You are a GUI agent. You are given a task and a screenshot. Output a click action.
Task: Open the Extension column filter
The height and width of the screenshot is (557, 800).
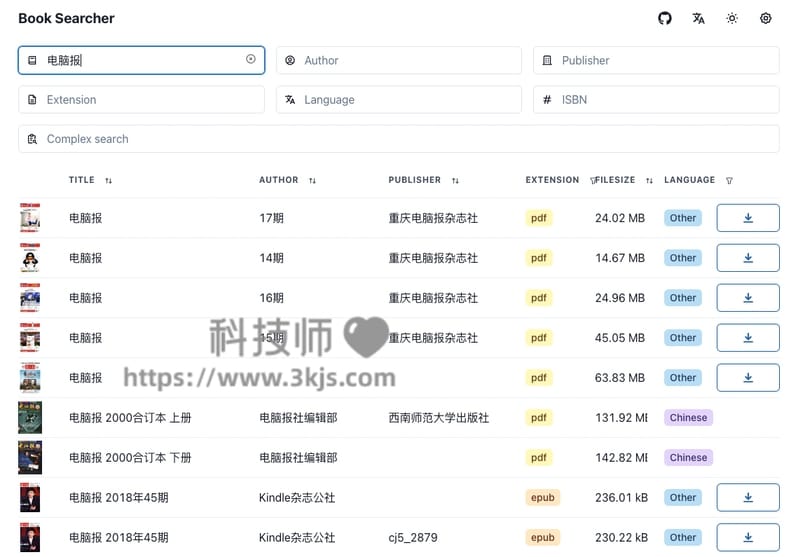pos(592,181)
